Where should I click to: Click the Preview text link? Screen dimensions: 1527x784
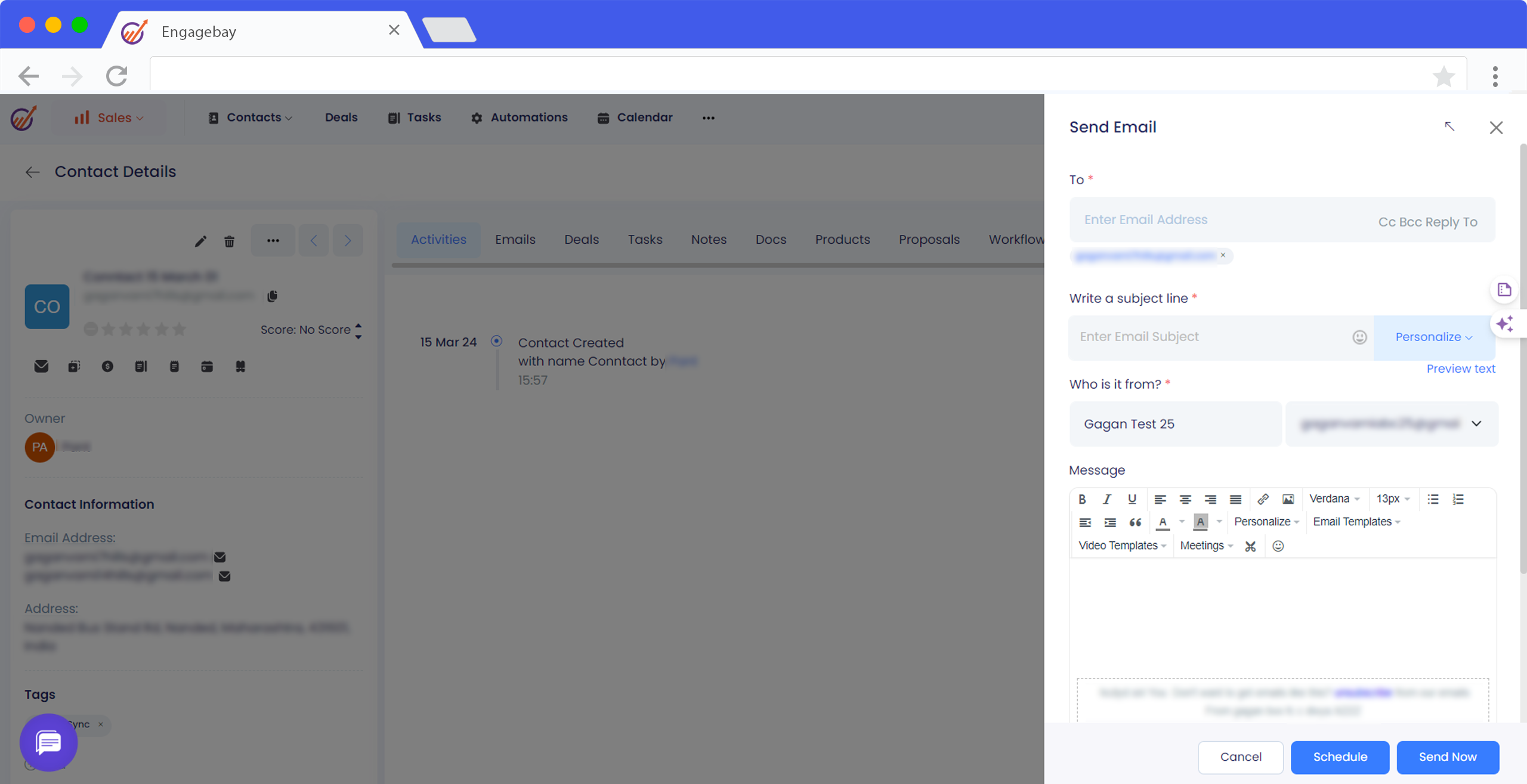click(x=1460, y=368)
